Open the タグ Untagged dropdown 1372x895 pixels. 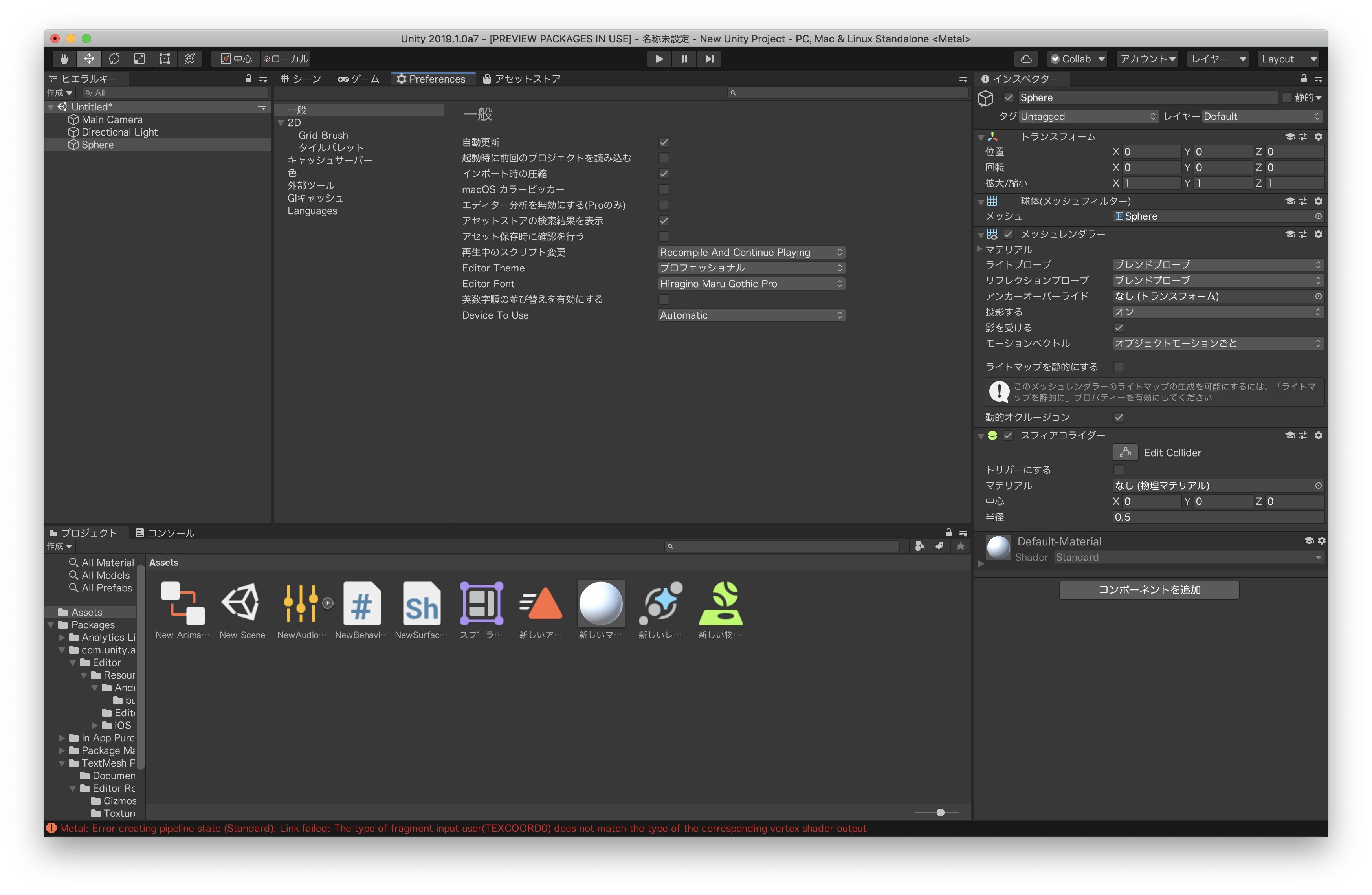point(1088,116)
